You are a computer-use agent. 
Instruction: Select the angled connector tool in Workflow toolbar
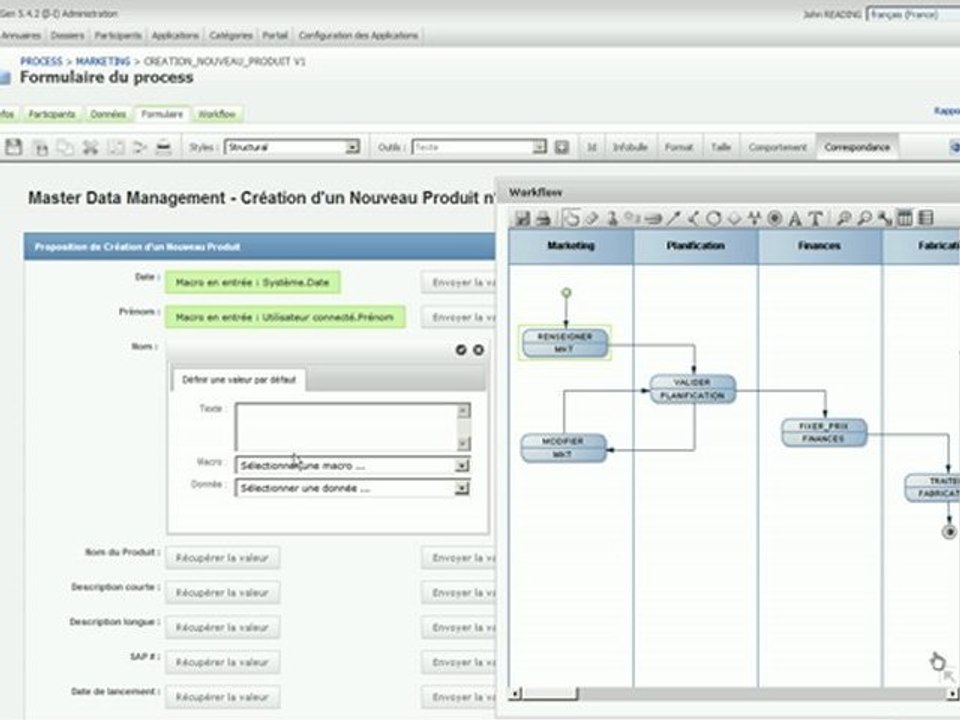[x=693, y=218]
